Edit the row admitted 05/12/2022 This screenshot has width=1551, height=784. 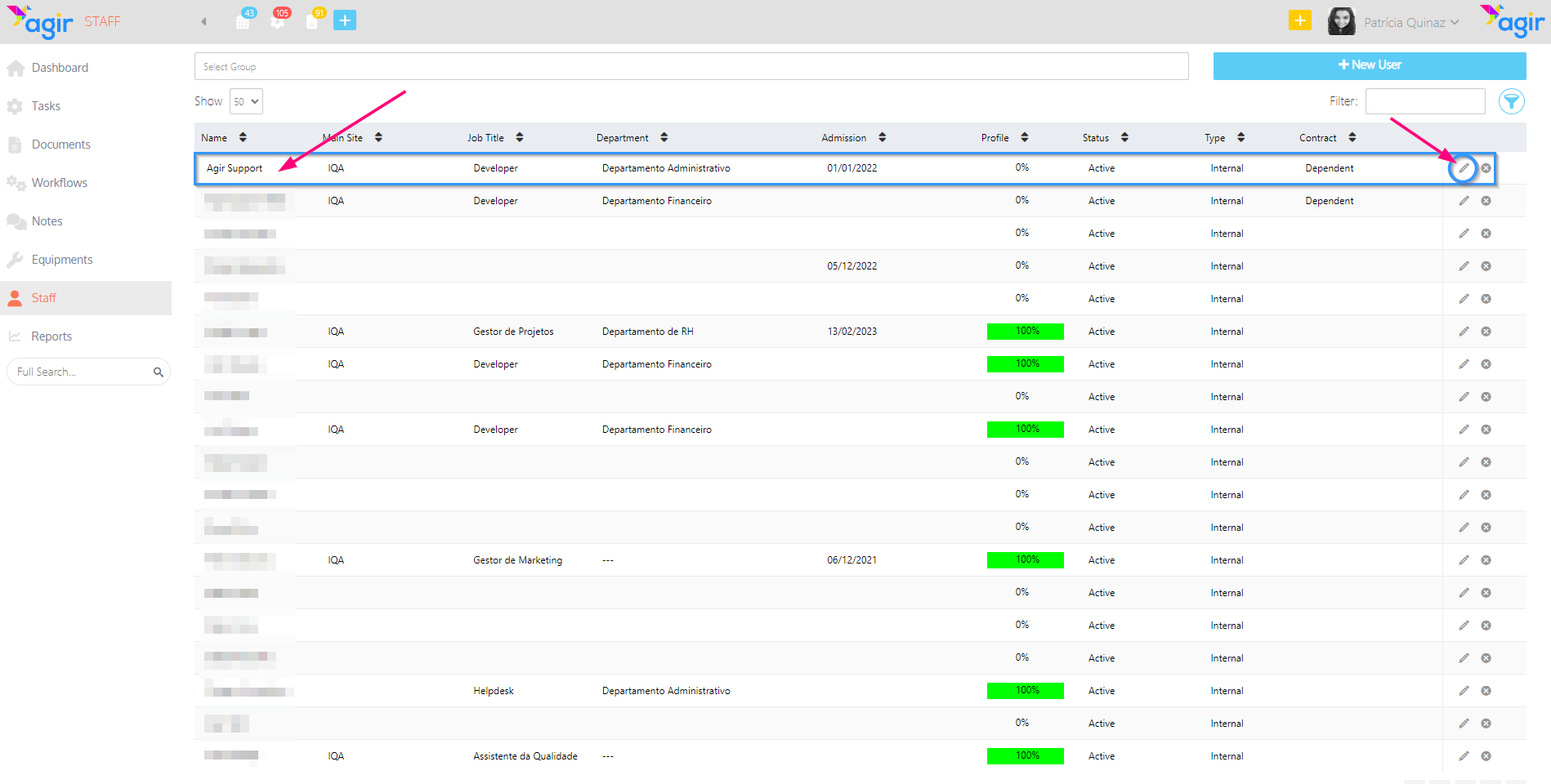pyautogui.click(x=1464, y=266)
